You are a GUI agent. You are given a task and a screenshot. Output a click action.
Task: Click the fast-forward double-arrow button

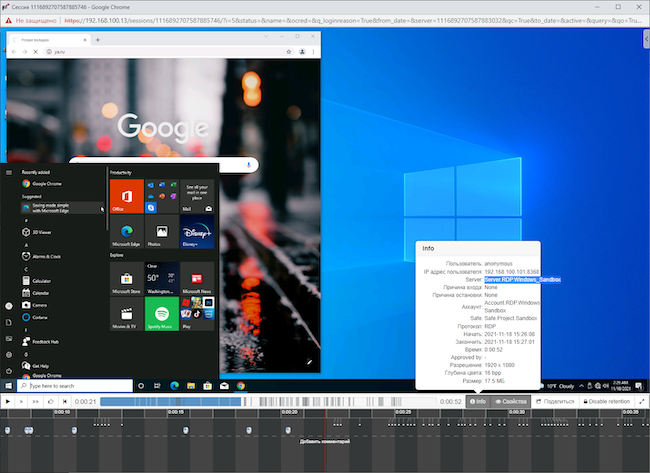click(x=36, y=401)
